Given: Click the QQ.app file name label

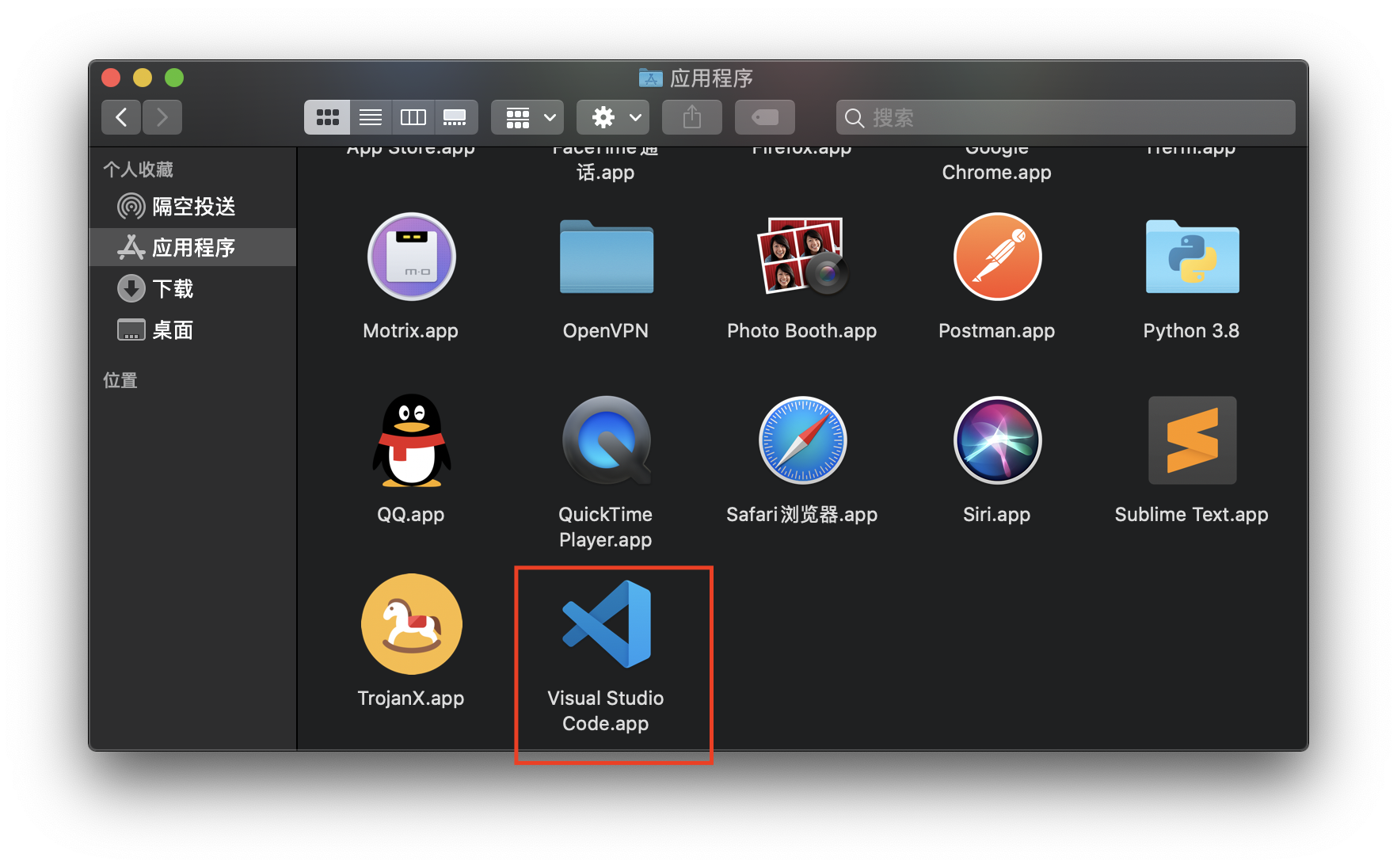Looking at the screenshot, I should (410, 515).
